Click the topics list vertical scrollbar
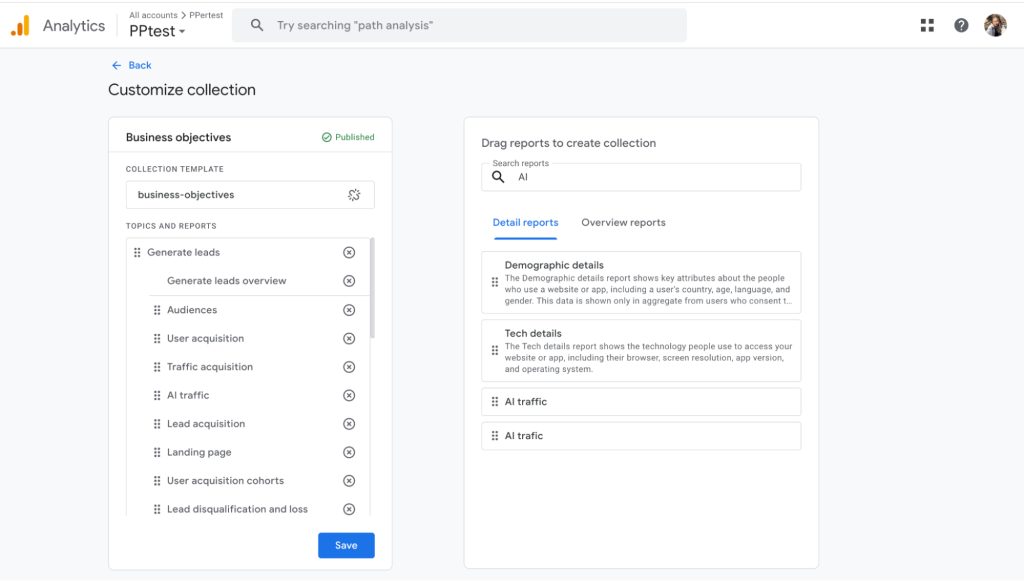 click(373, 288)
